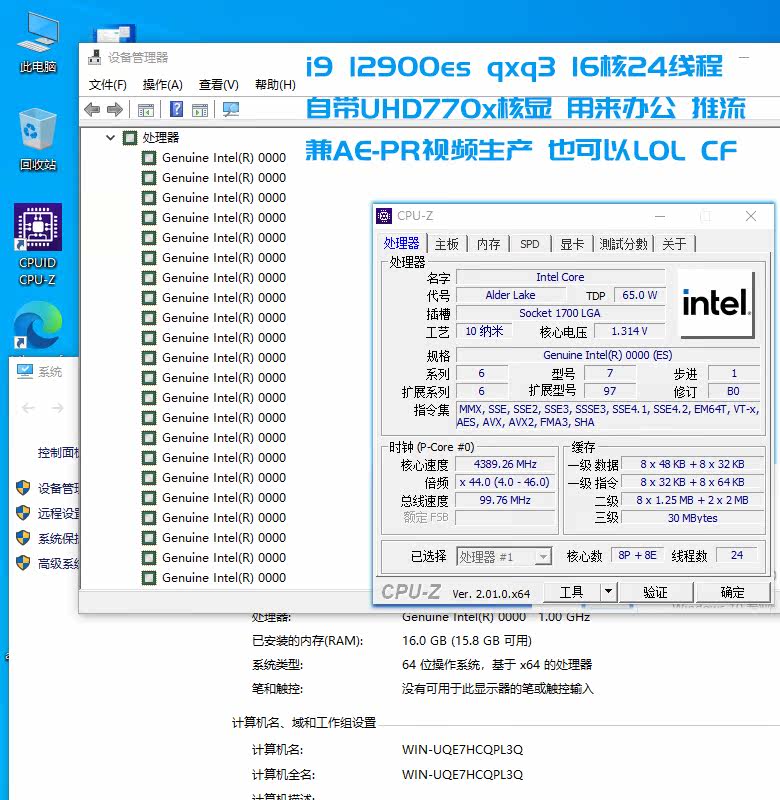This screenshot has width=780, height=800.
Task: Click the 验证 button in CPU-Z
Action: coord(656,592)
